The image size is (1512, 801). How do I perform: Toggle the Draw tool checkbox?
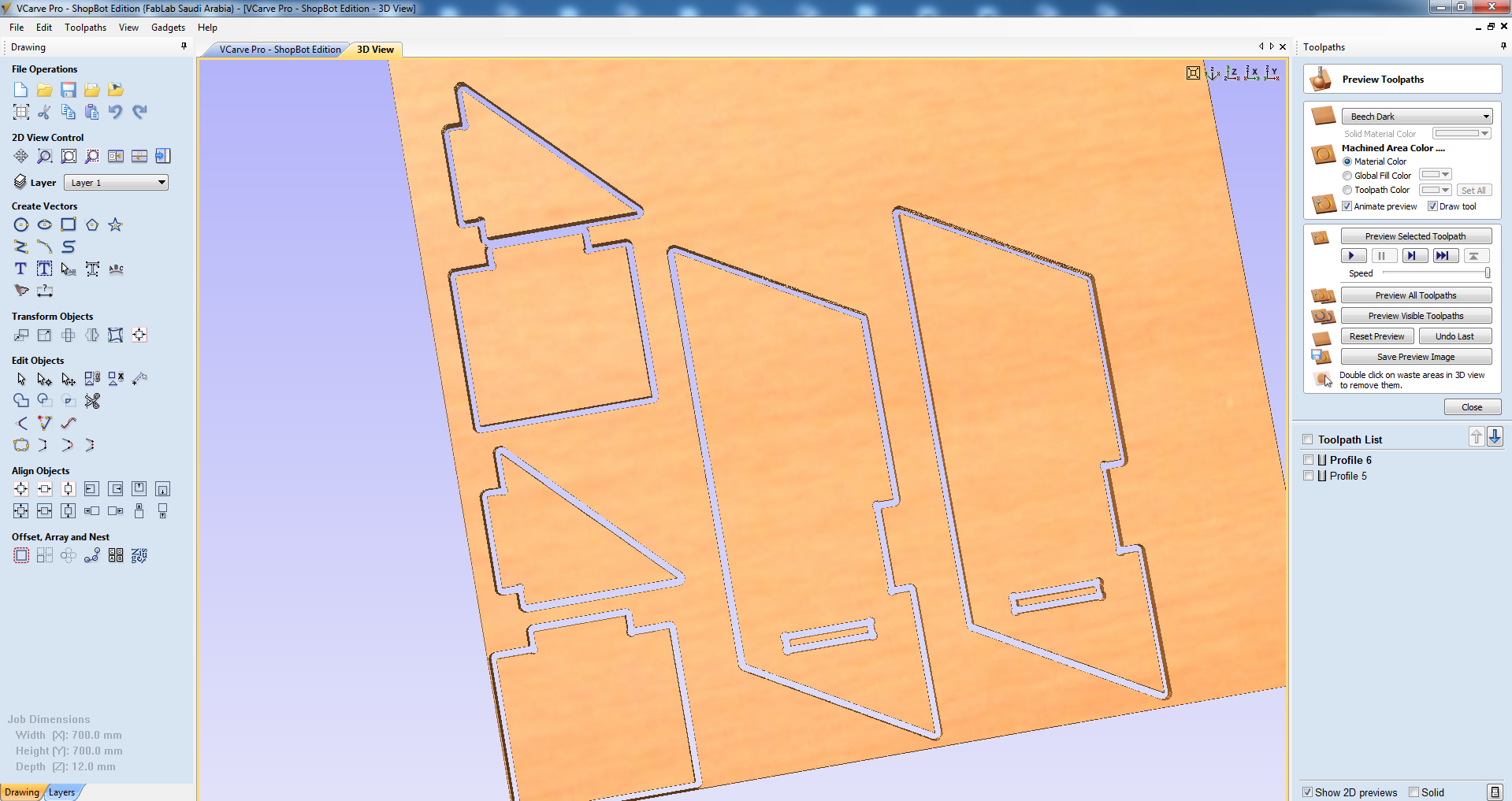1433,206
